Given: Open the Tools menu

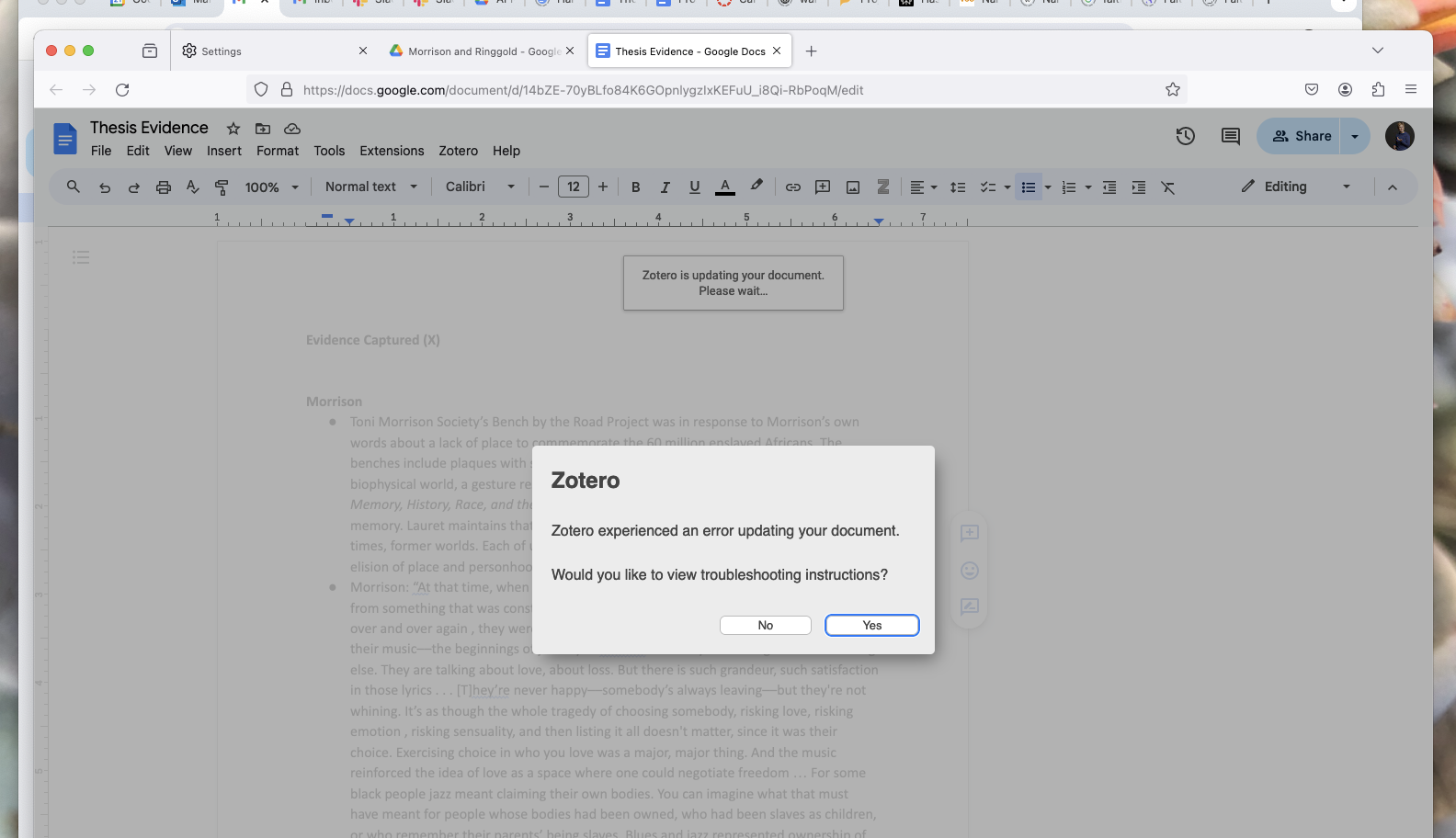Looking at the screenshot, I should 329,151.
